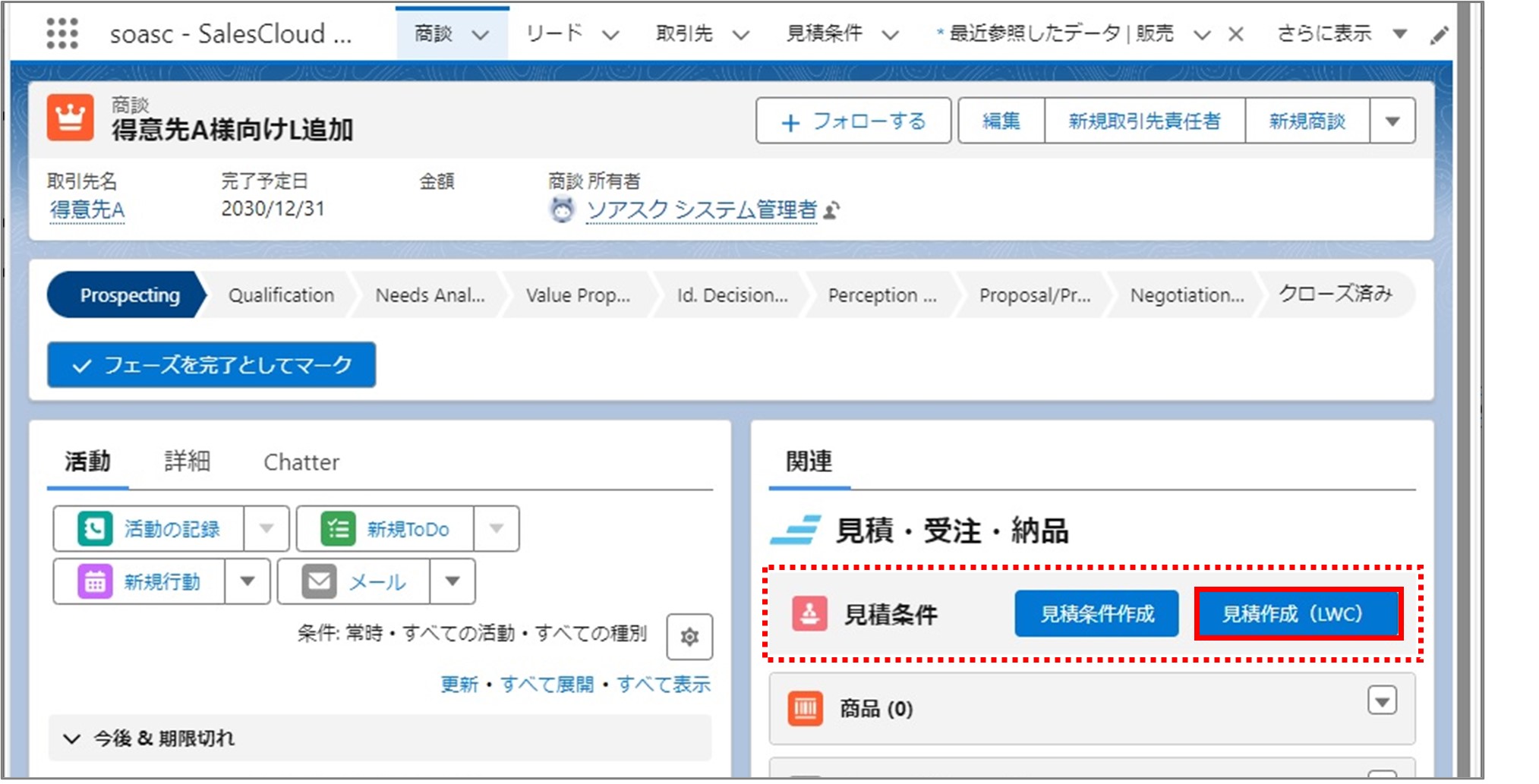
Task: Select the Qualification stage
Action: pos(281,295)
